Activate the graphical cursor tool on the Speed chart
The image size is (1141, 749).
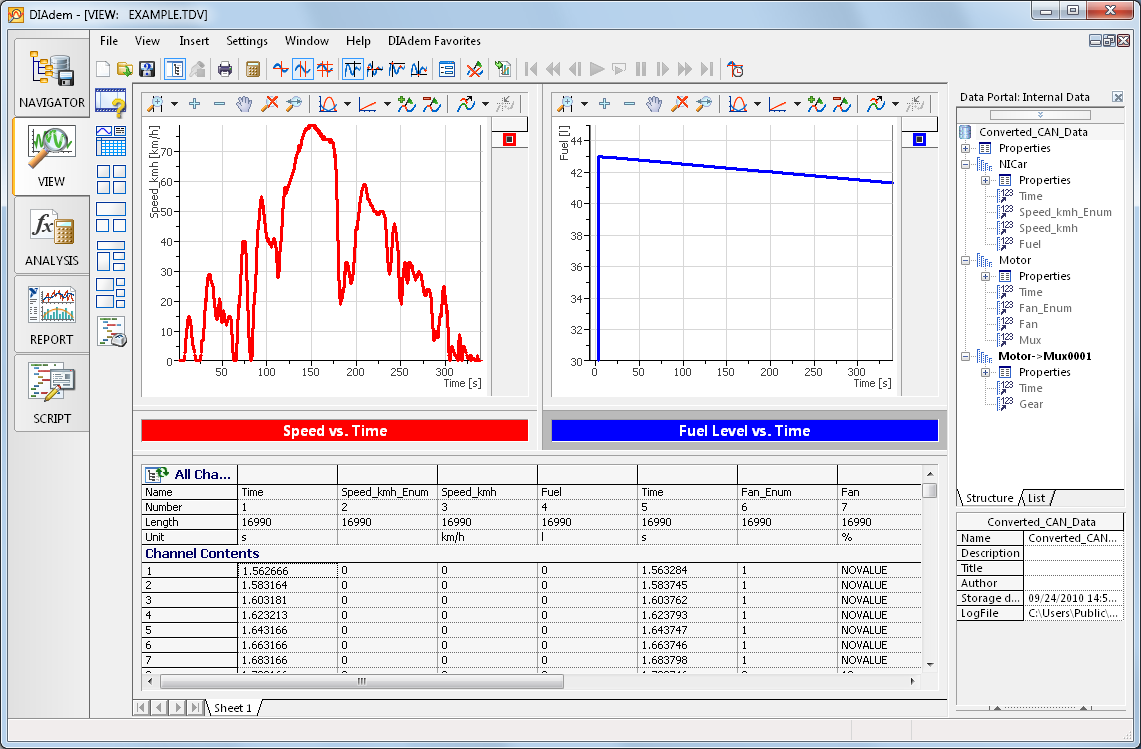tap(326, 103)
